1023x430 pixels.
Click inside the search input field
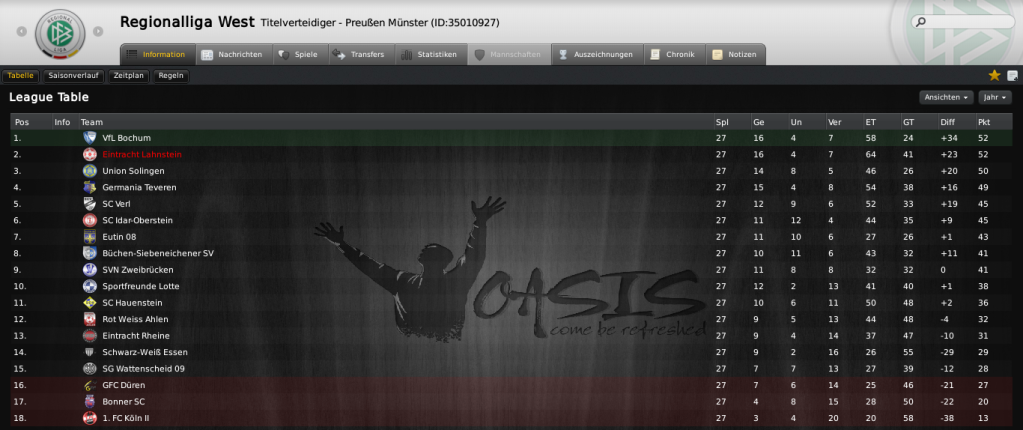pos(970,22)
